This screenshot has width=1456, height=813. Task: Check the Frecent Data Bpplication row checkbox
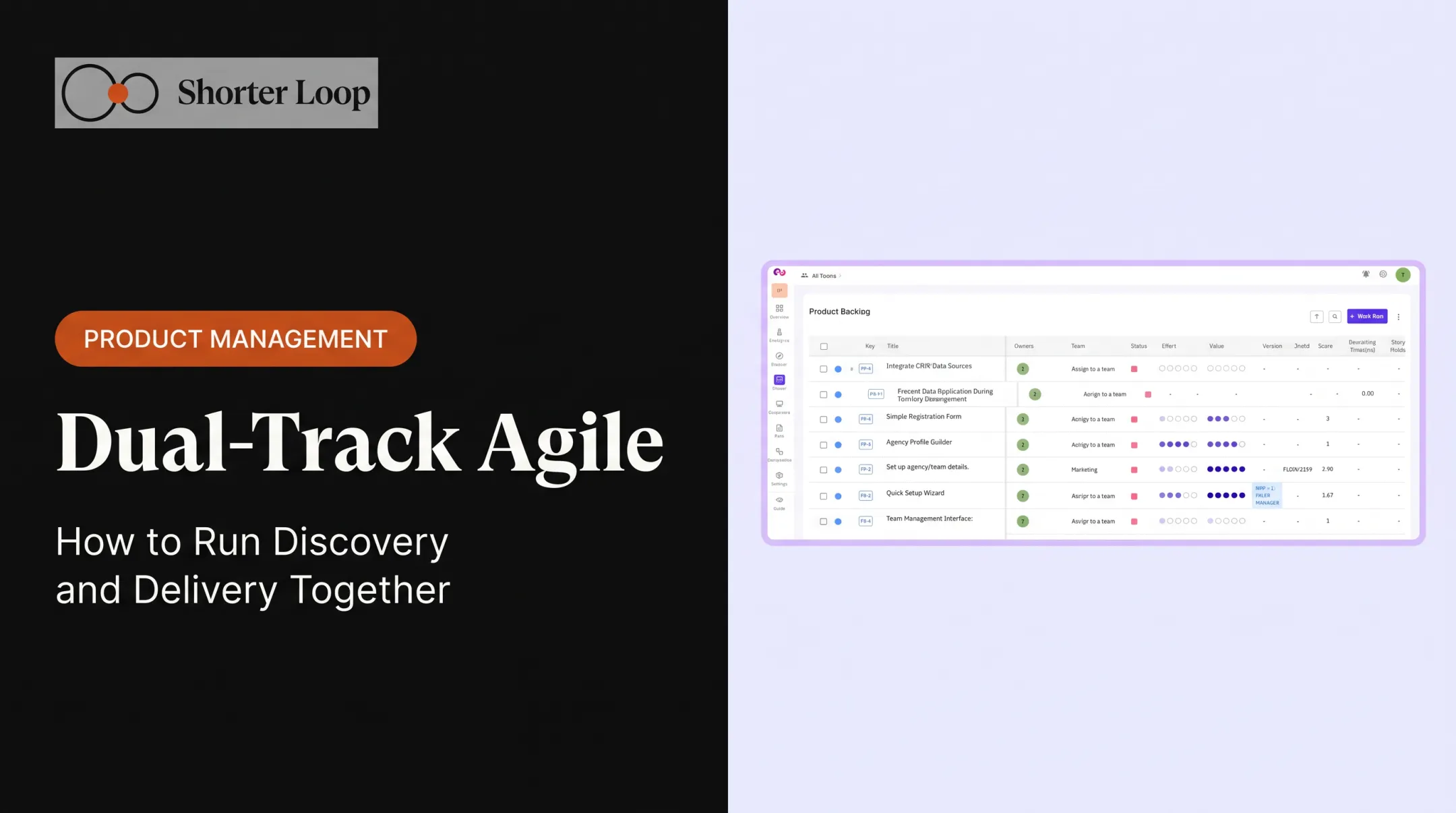pyautogui.click(x=824, y=395)
